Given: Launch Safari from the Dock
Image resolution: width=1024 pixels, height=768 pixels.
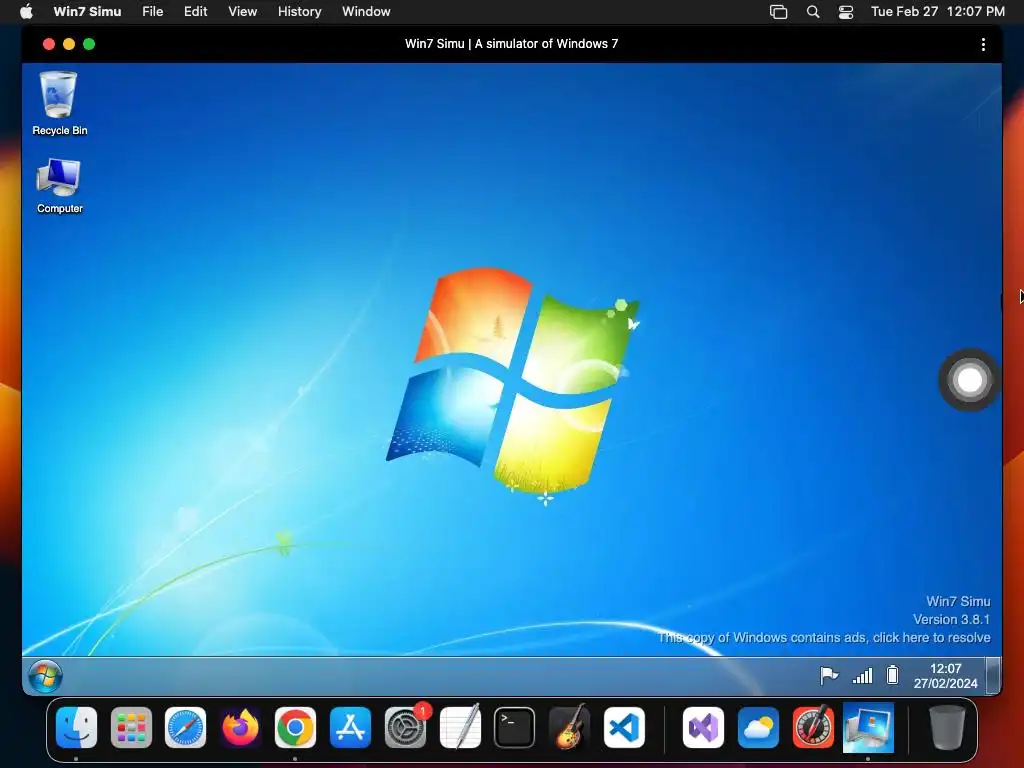Looking at the screenshot, I should 185,727.
